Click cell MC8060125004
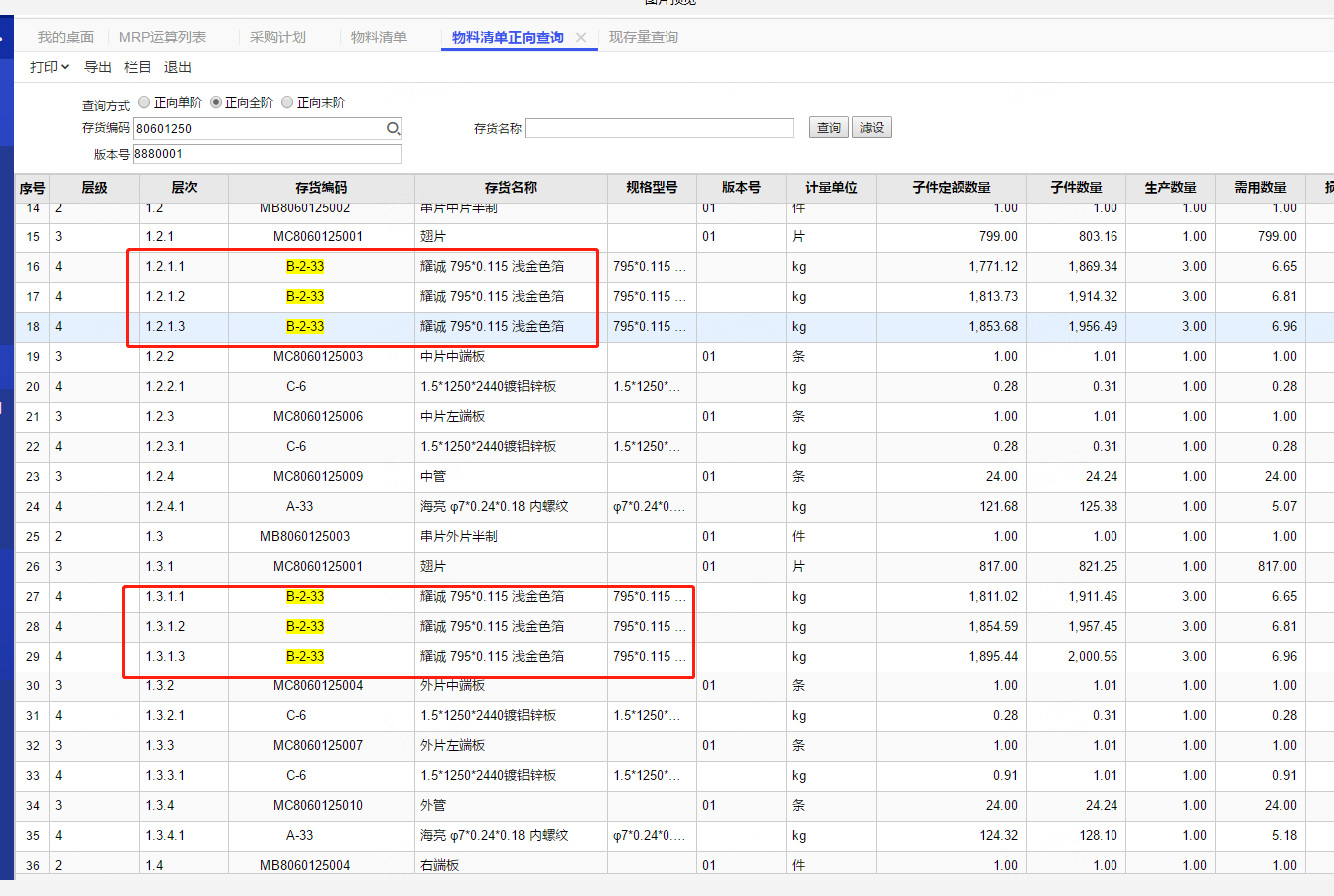The image size is (1334, 896). [x=318, y=686]
